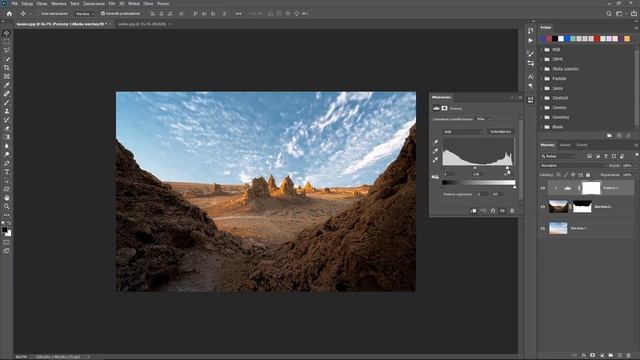Open the search icon at top right
The image size is (640, 360).
point(609,13)
